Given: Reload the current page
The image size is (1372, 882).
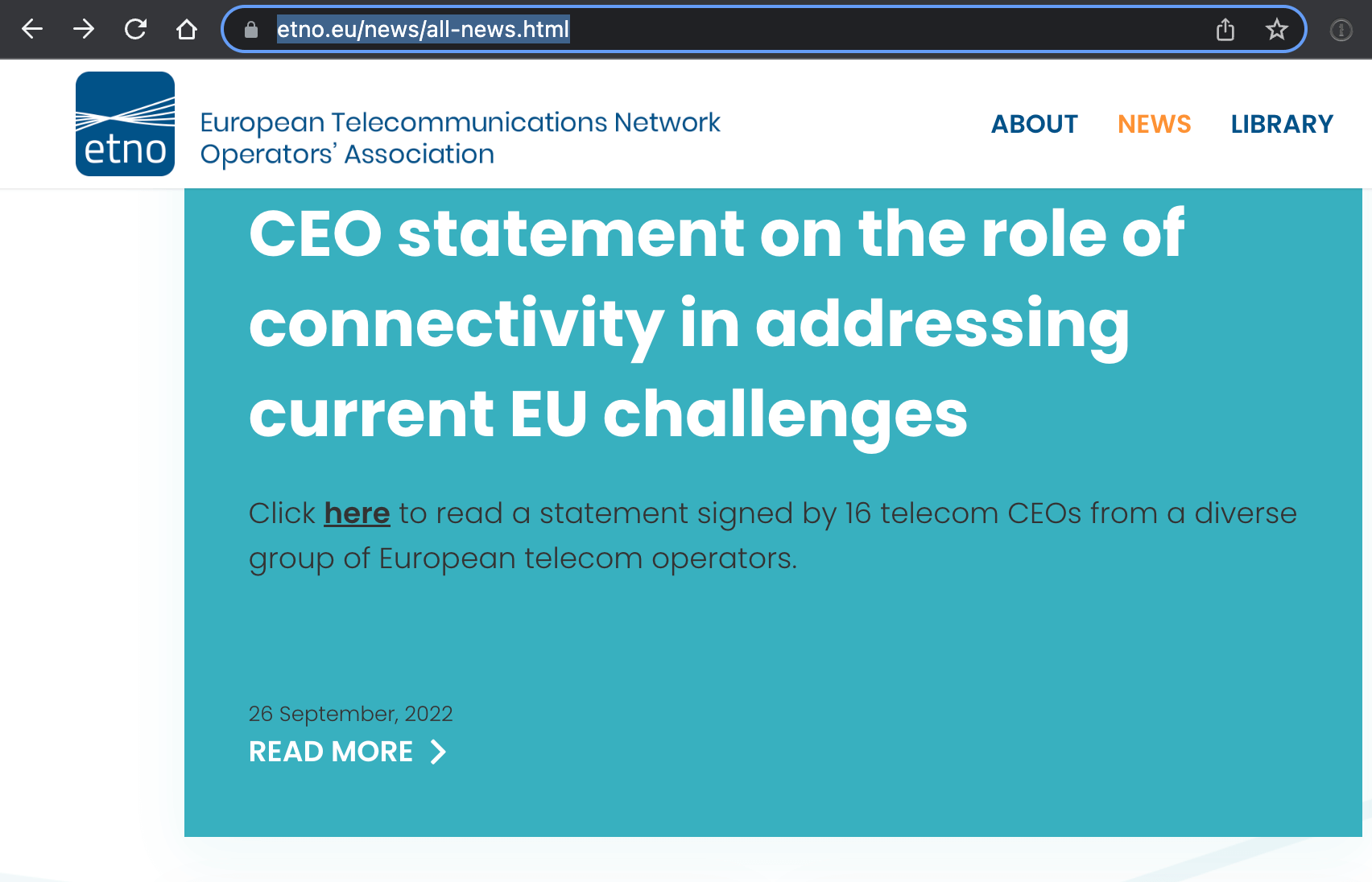Looking at the screenshot, I should (x=135, y=30).
